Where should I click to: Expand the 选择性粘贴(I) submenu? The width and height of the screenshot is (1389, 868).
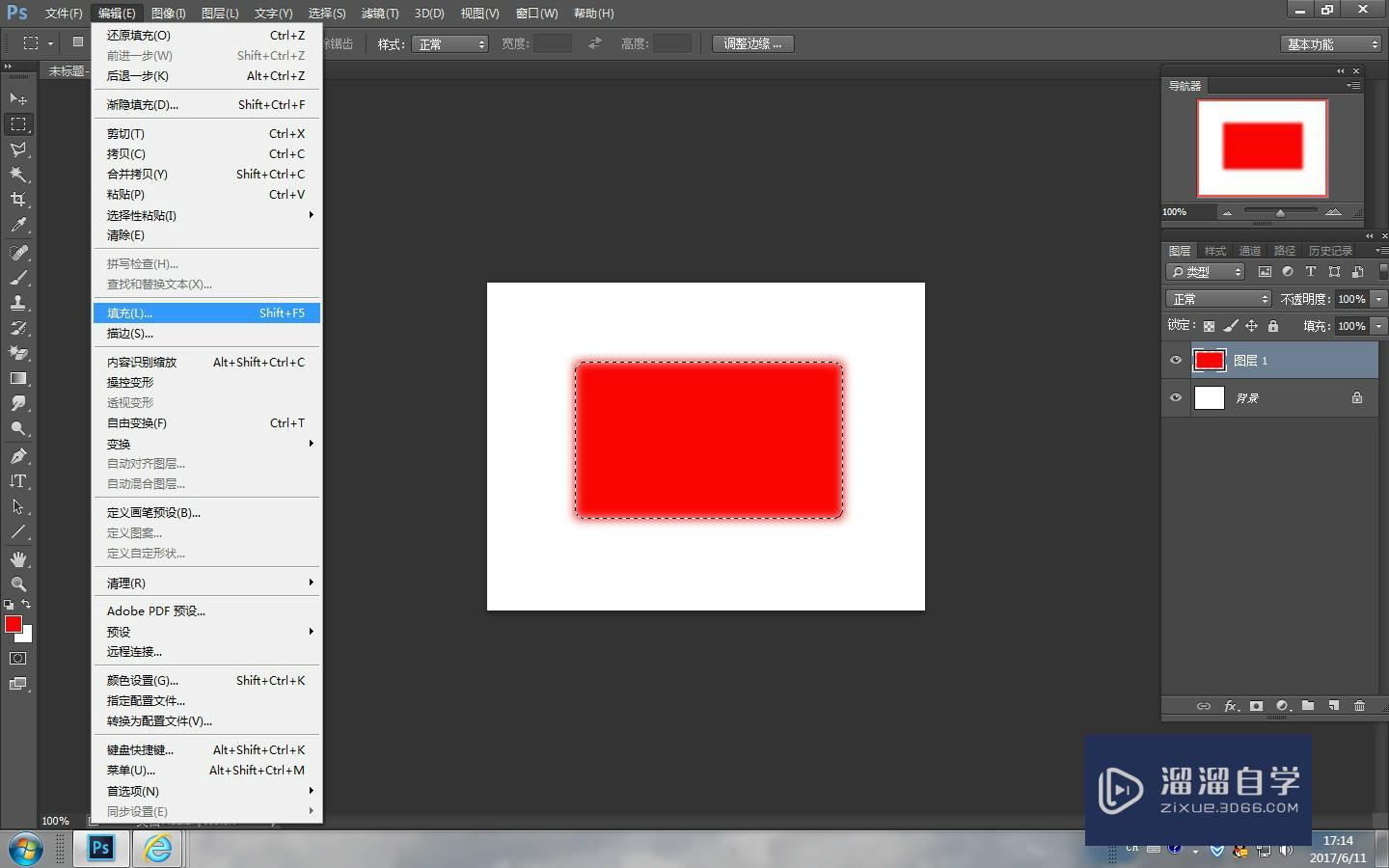click(206, 215)
